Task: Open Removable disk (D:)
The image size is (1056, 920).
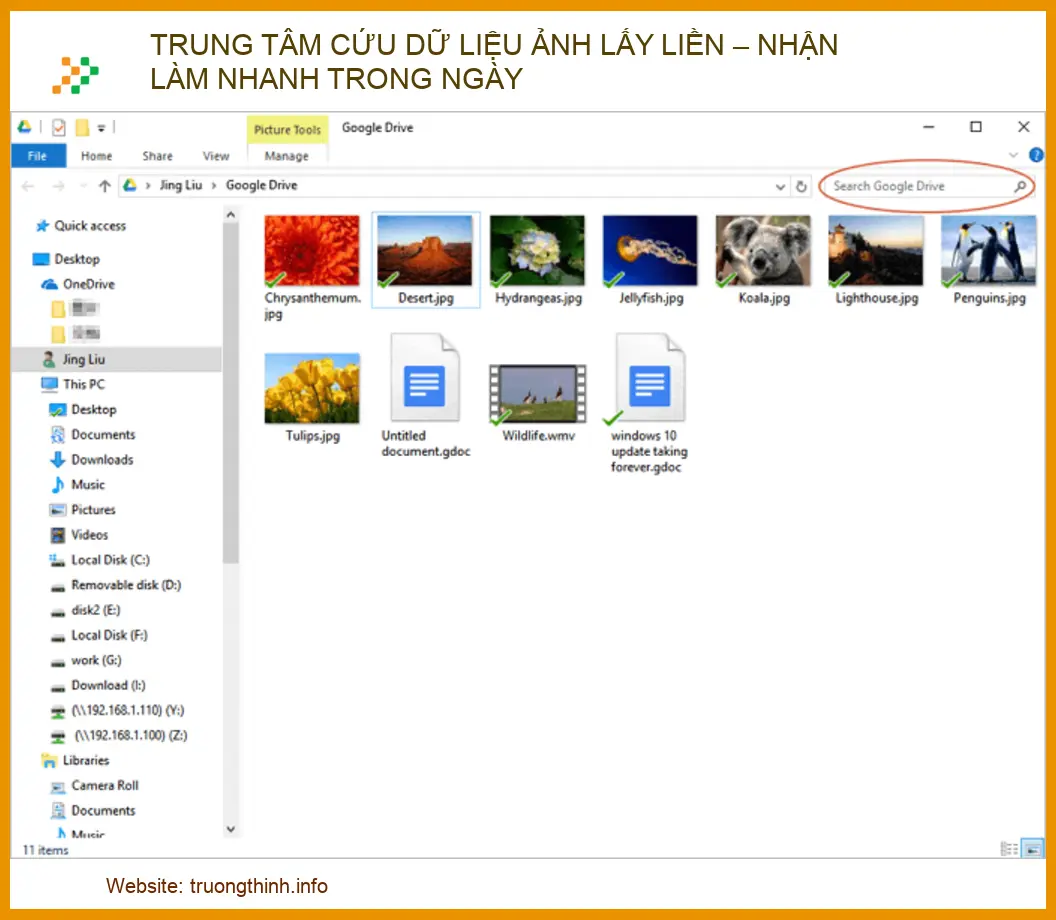Action: 116,585
